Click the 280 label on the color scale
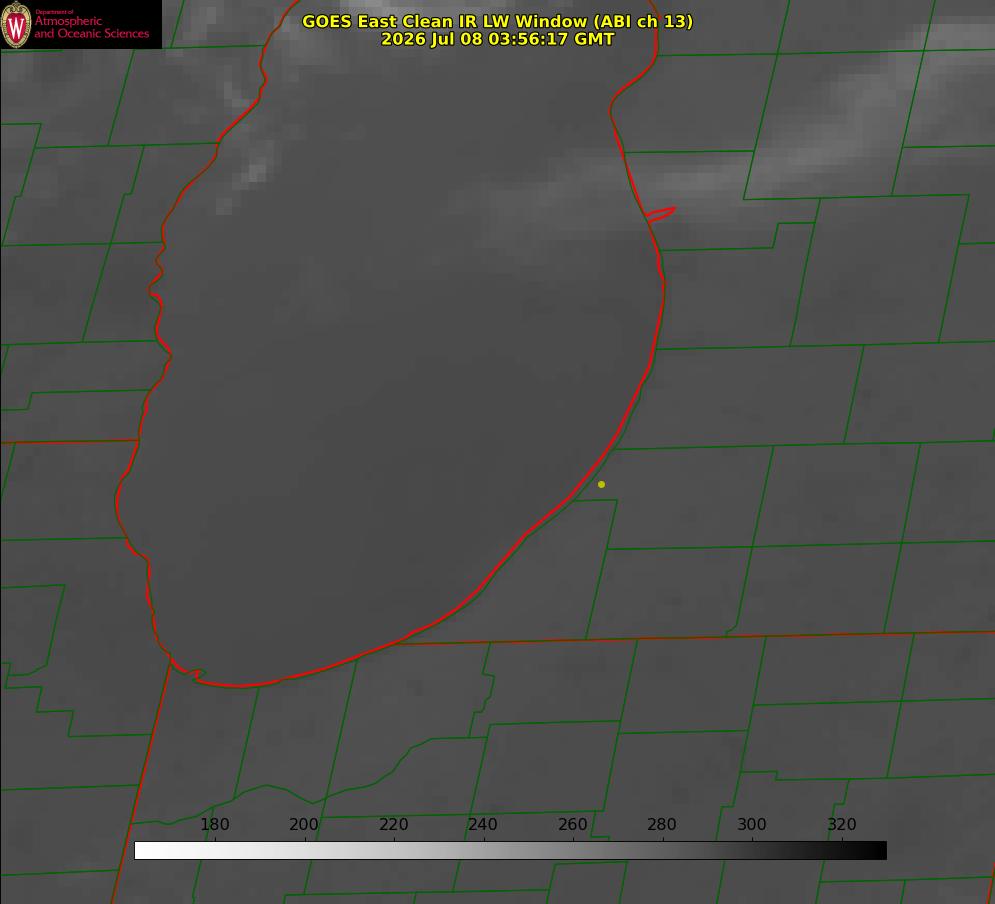Viewport: 995px width, 904px height. click(x=662, y=824)
